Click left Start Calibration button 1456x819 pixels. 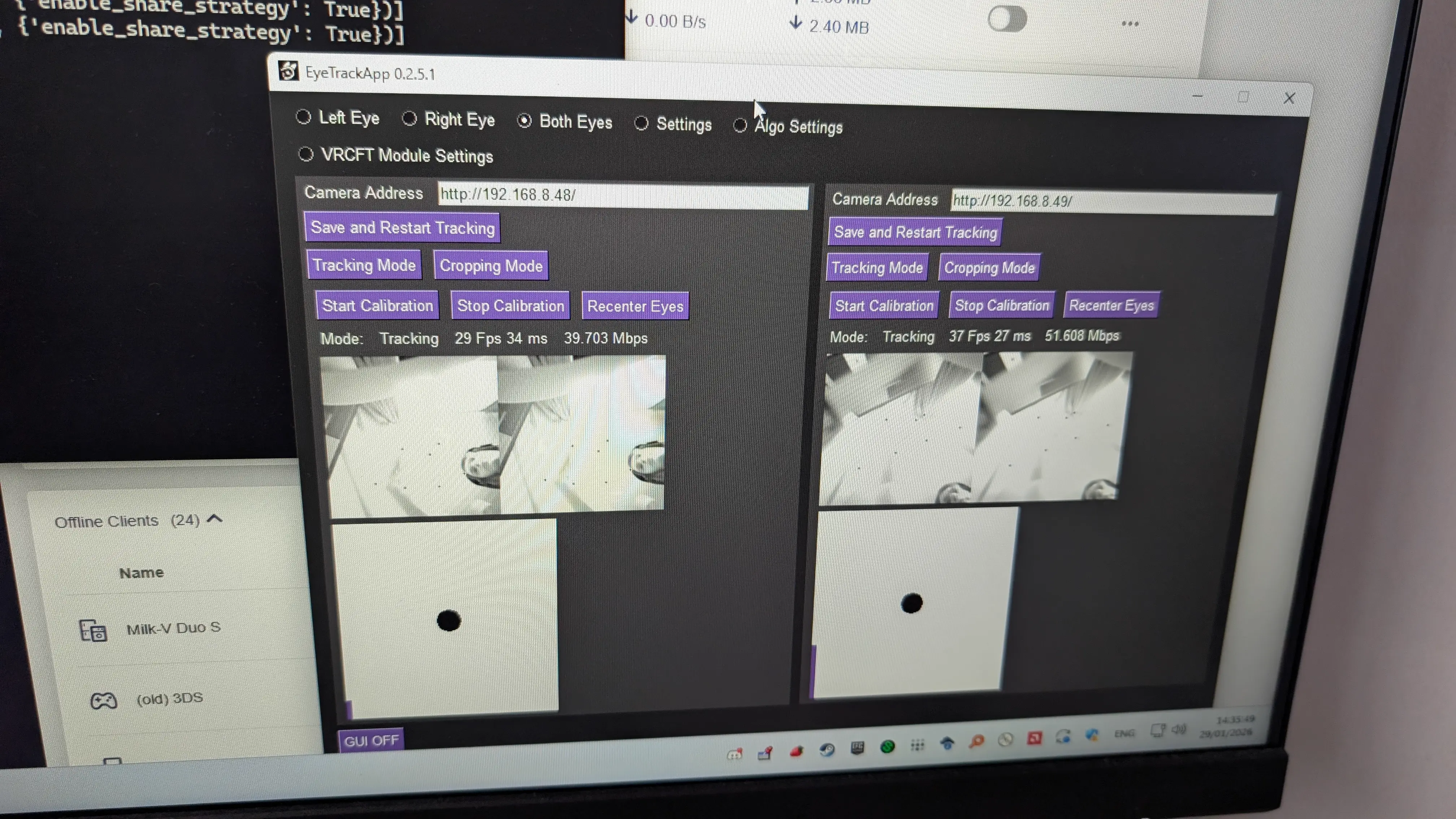click(x=377, y=306)
